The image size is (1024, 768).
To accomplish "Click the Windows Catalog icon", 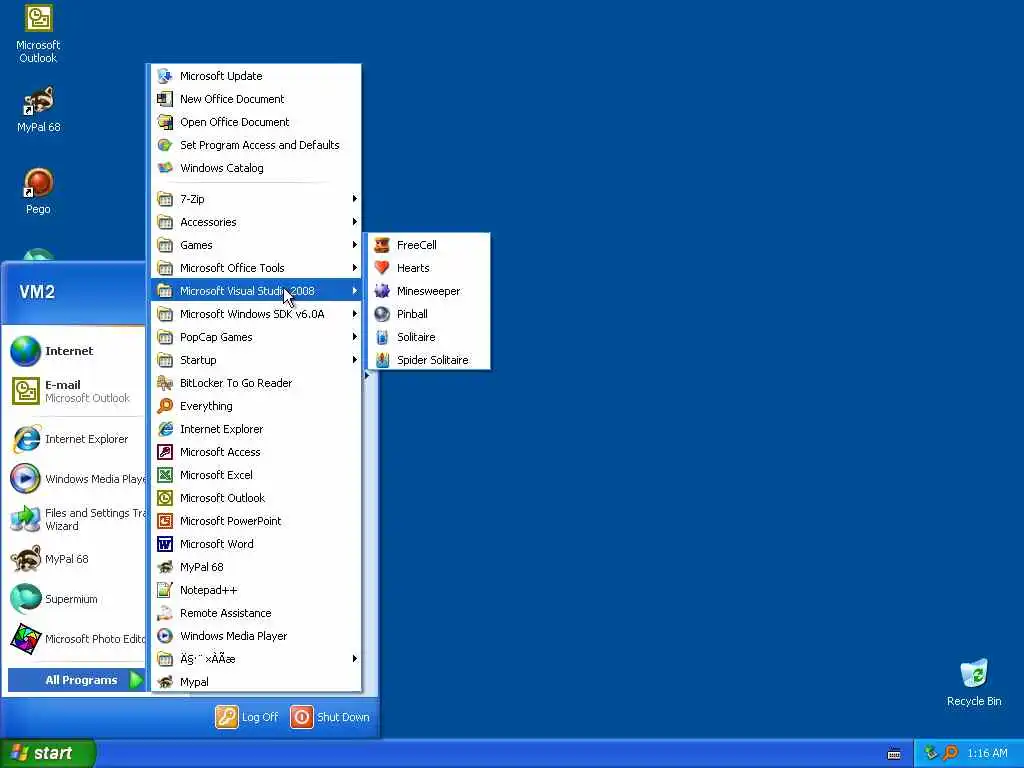I will pos(165,168).
